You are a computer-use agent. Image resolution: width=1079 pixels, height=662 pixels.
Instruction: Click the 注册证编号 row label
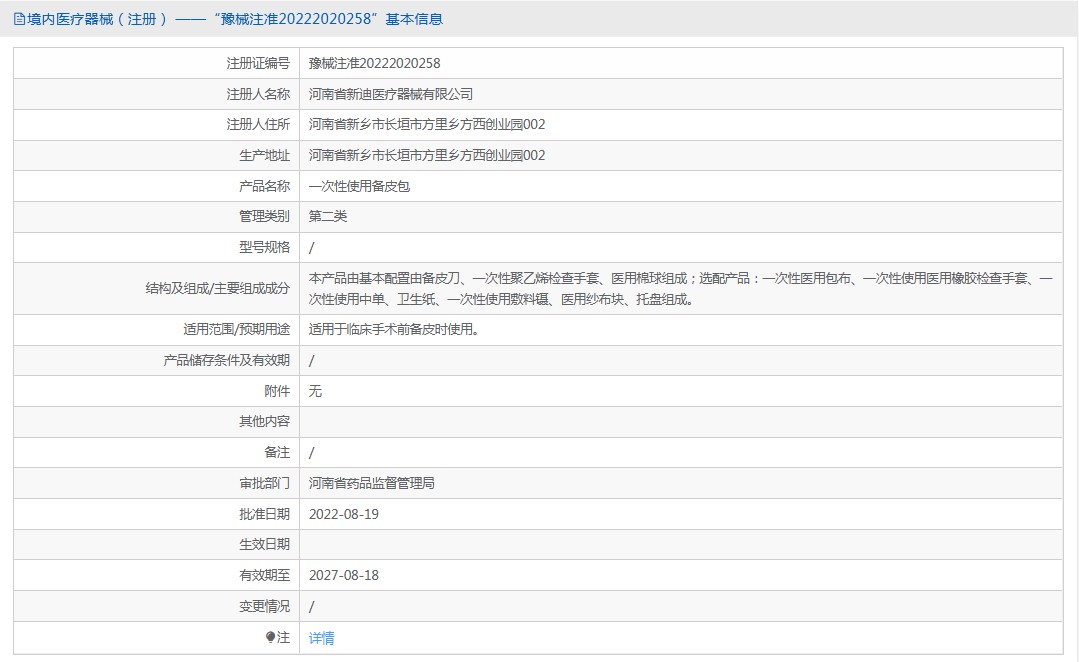(258, 63)
